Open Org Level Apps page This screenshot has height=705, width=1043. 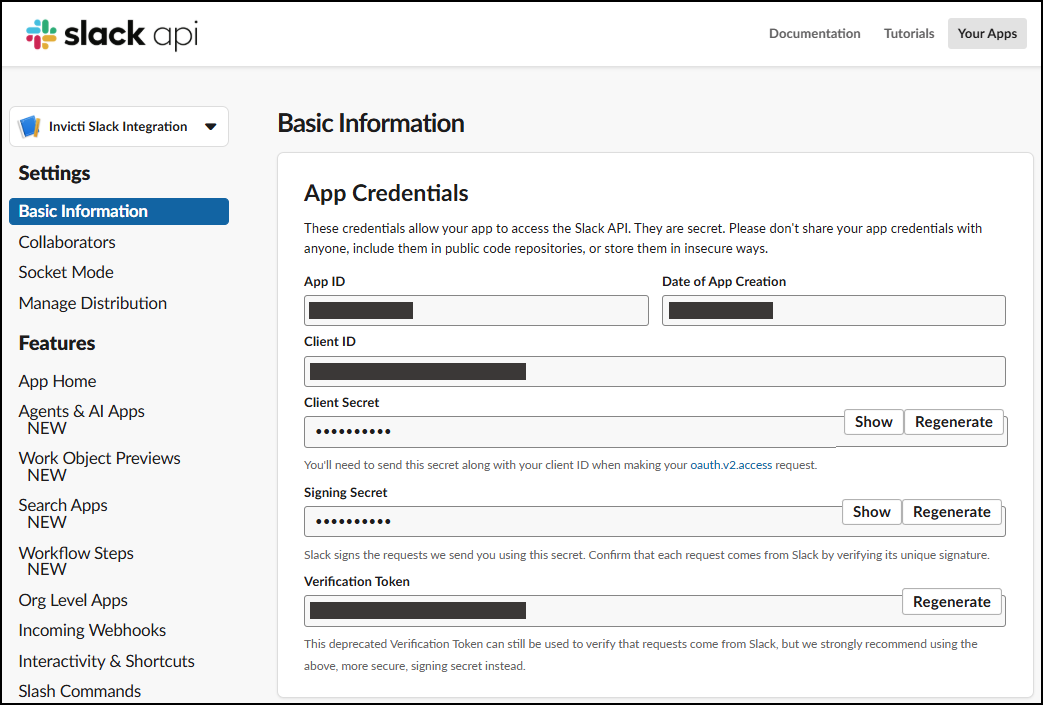point(73,601)
